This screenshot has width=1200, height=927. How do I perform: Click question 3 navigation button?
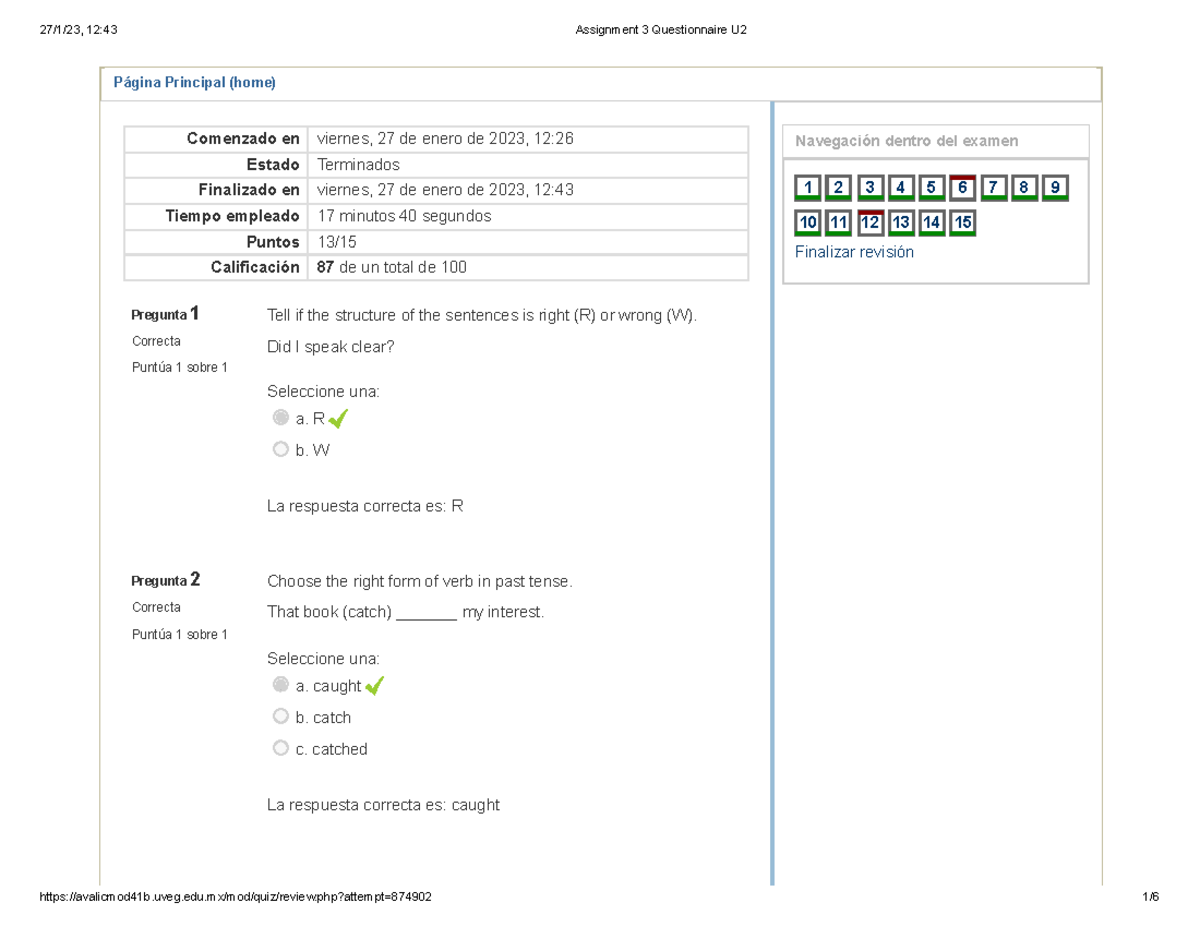point(868,187)
